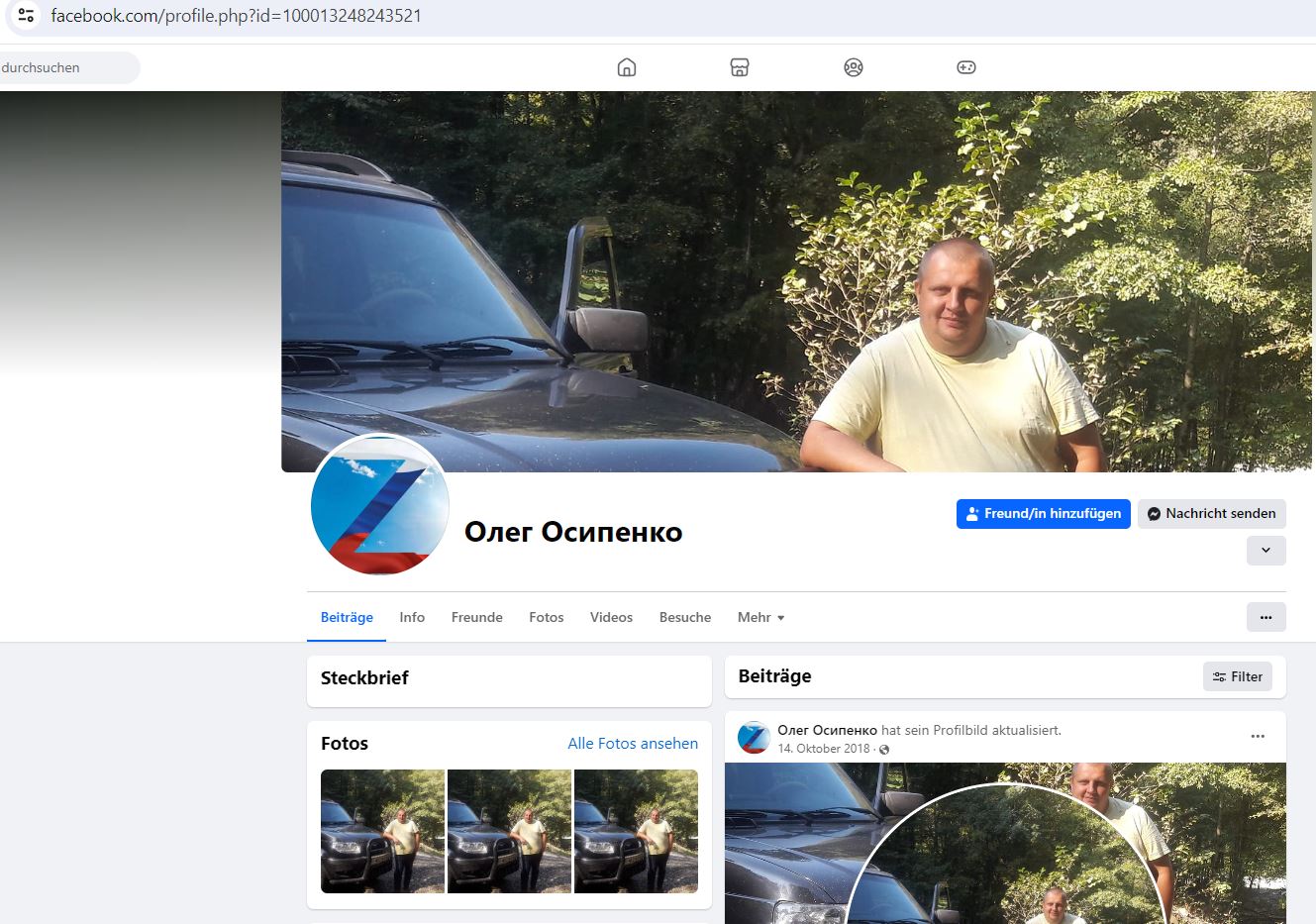
Task: Click the public globe icon on the post
Action: pyautogui.click(x=884, y=750)
